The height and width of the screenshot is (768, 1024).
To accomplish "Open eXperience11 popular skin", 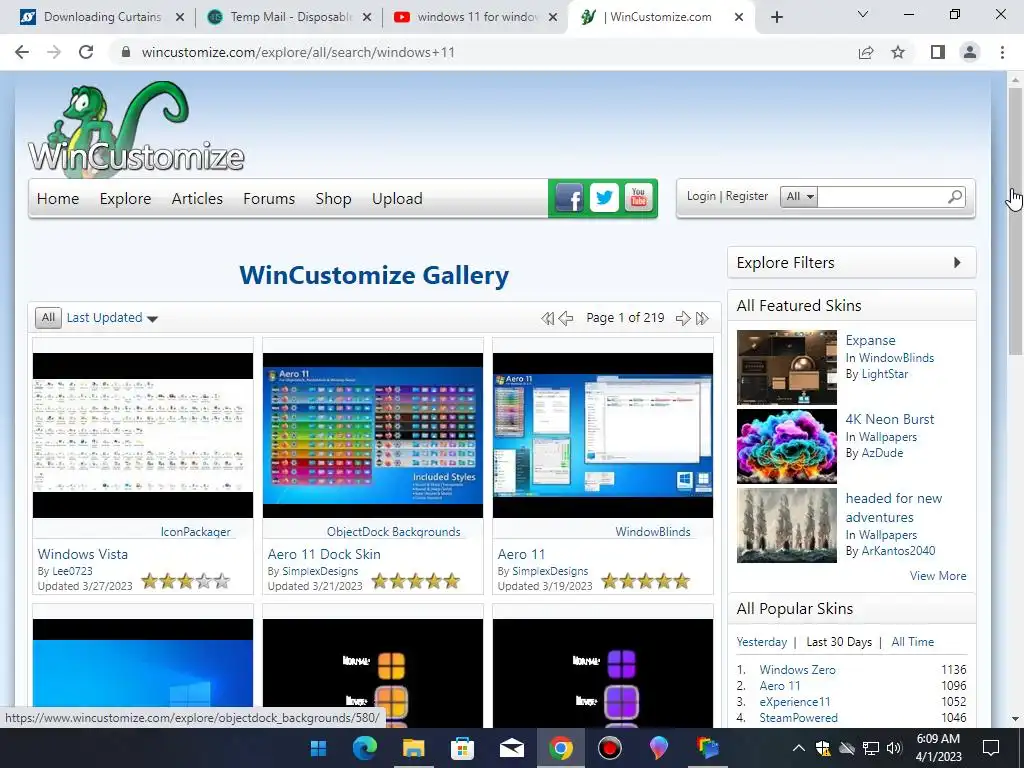I will (x=795, y=702).
